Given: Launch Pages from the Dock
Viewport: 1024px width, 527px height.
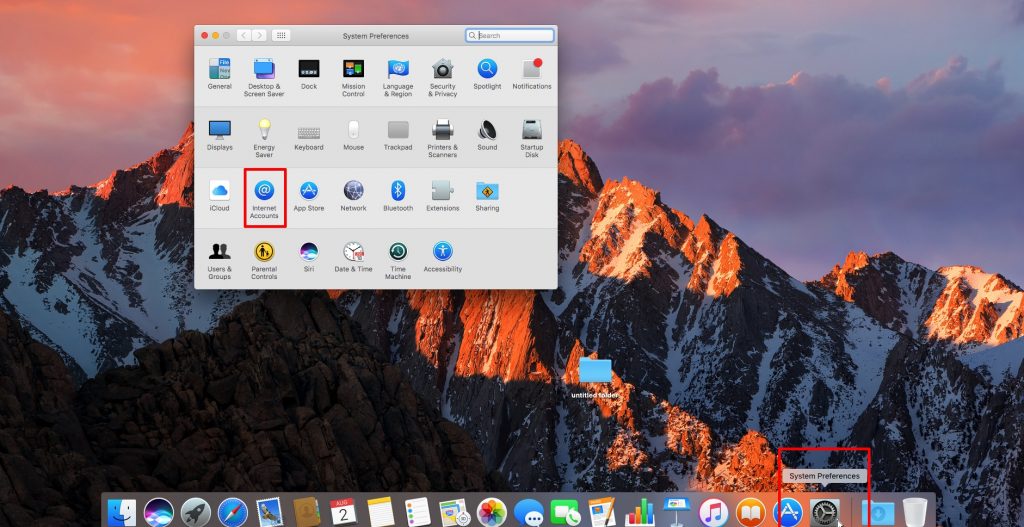Looking at the screenshot, I should (x=602, y=513).
